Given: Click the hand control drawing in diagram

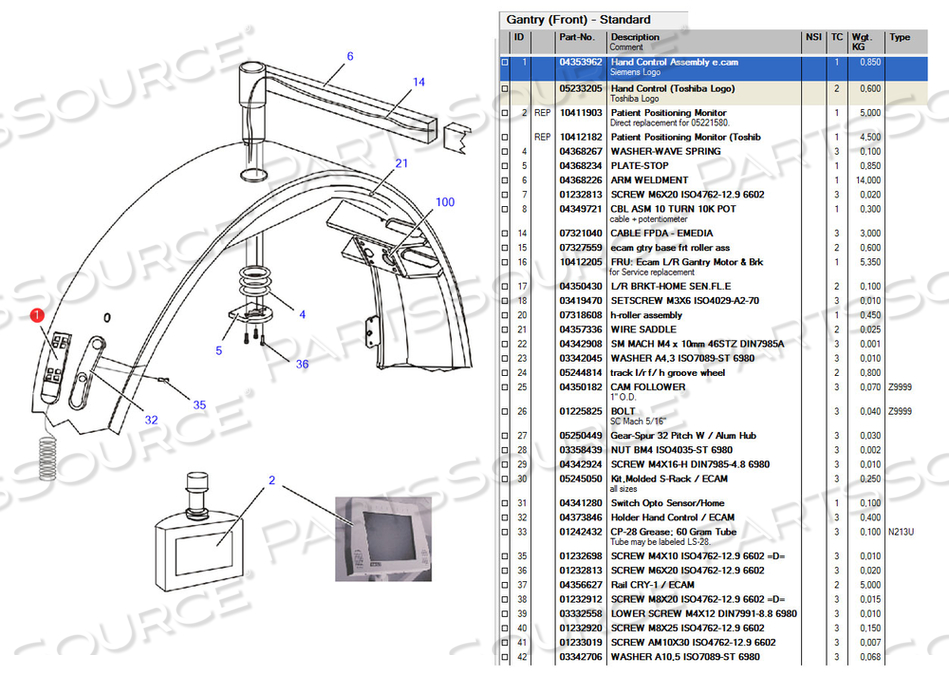Looking at the screenshot, I should (56, 368).
